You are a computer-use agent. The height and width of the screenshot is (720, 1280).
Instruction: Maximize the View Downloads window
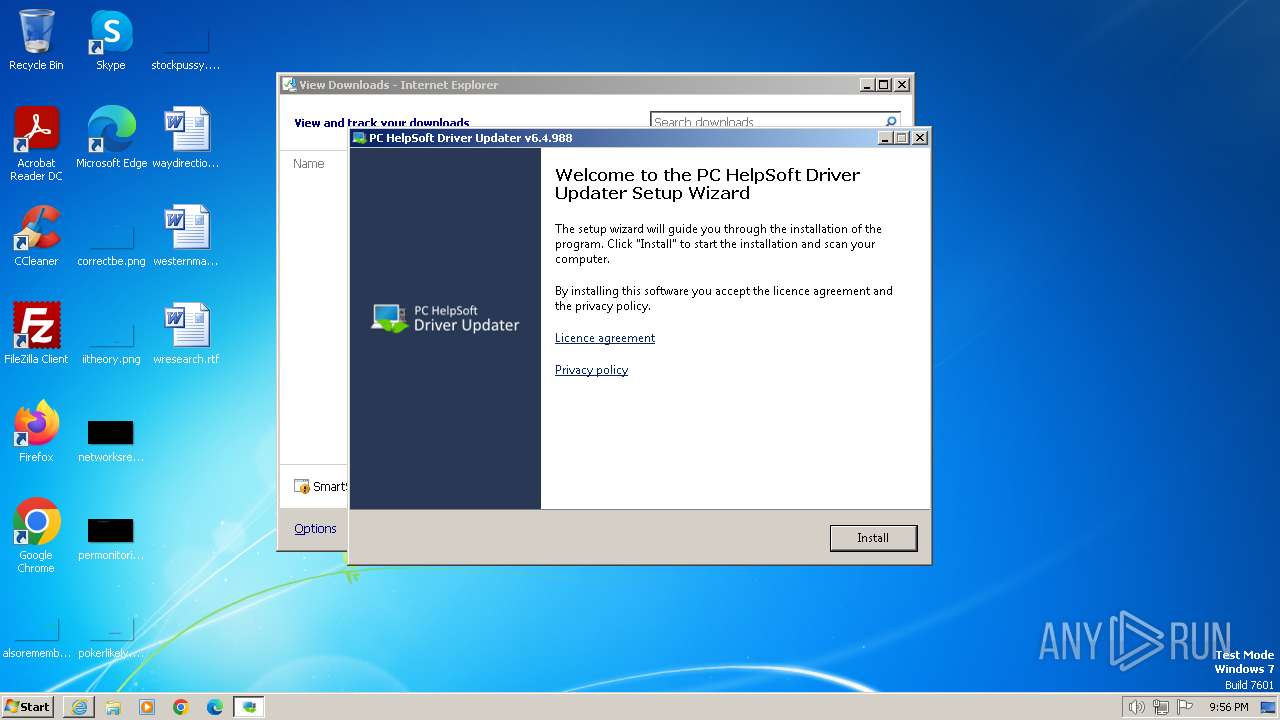[x=884, y=85]
